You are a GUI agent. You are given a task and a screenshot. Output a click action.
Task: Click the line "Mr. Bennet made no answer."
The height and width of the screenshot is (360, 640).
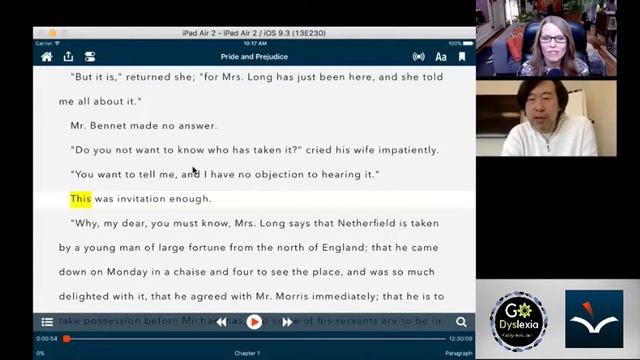pyautogui.click(x=144, y=126)
